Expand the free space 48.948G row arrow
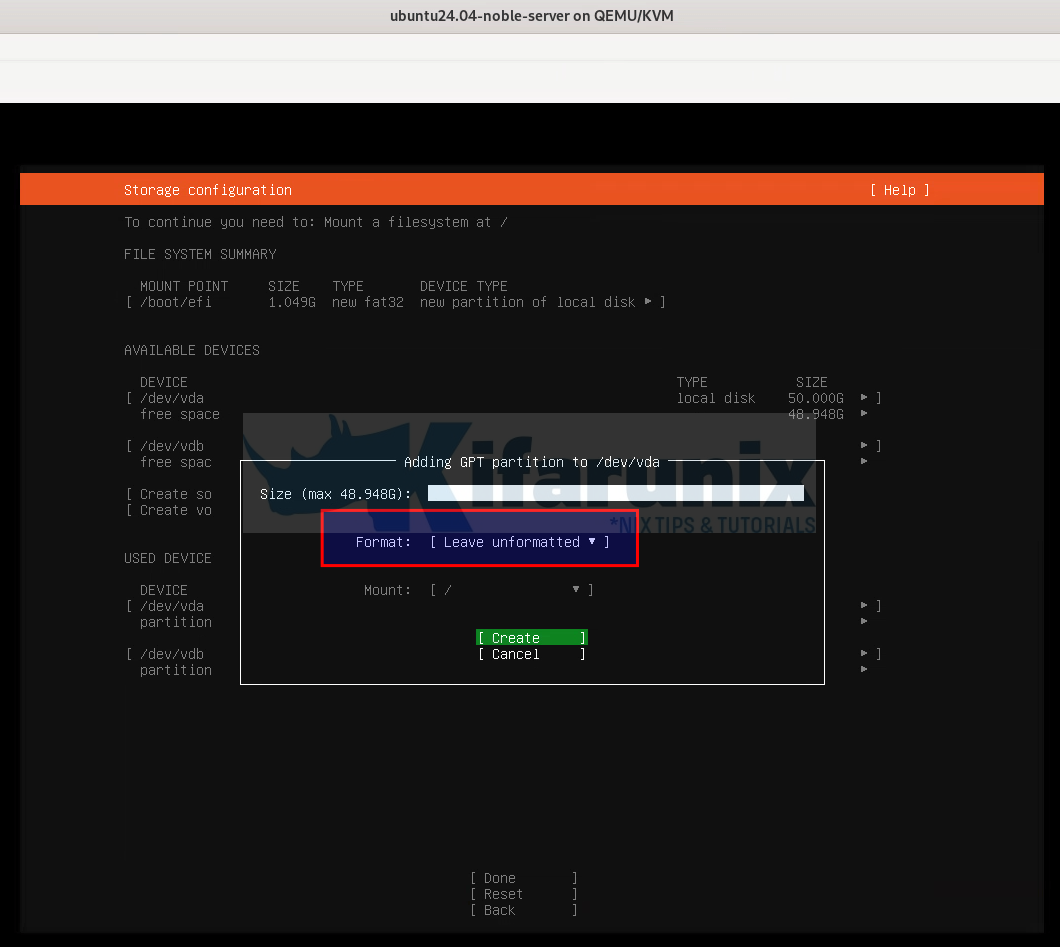The image size is (1060, 947). pos(864,413)
